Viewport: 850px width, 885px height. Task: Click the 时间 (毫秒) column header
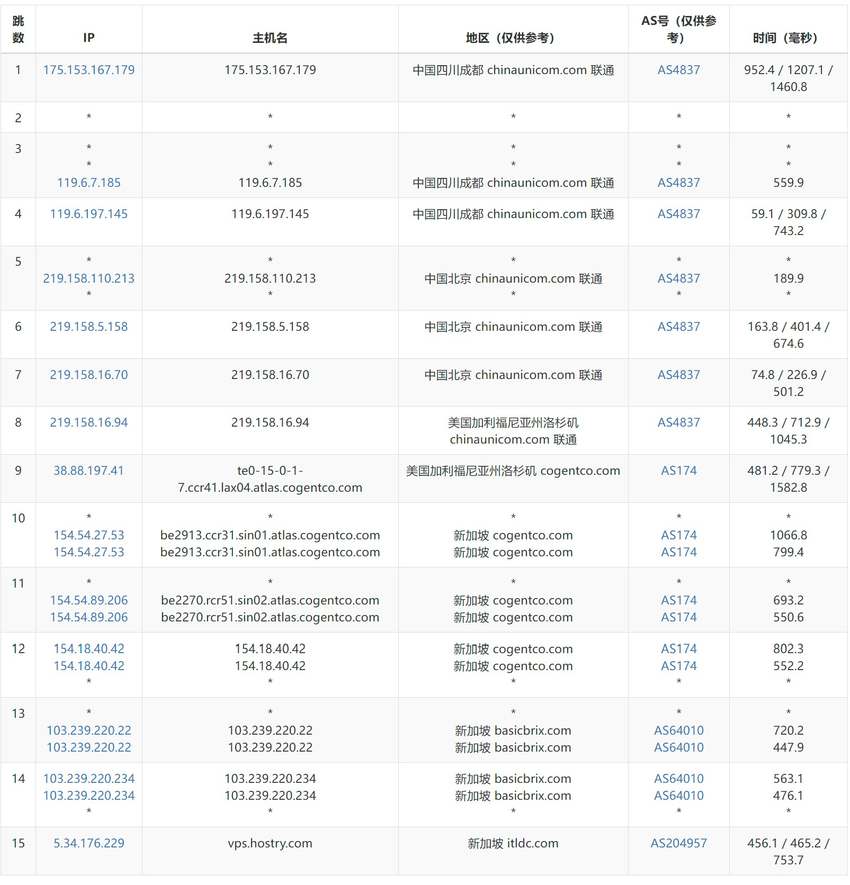tap(788, 38)
